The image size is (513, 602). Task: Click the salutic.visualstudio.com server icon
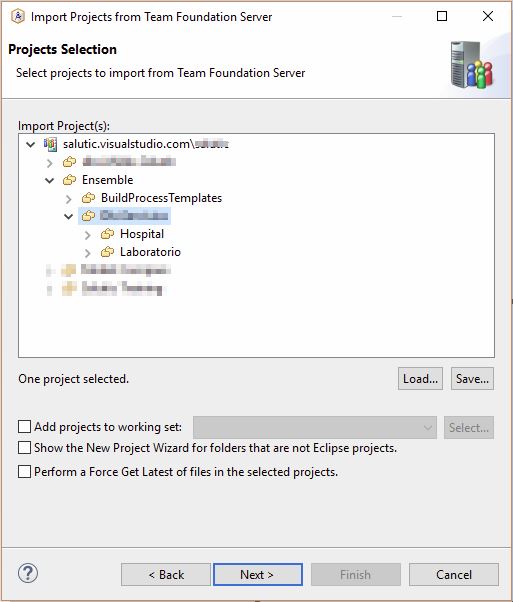[50, 144]
